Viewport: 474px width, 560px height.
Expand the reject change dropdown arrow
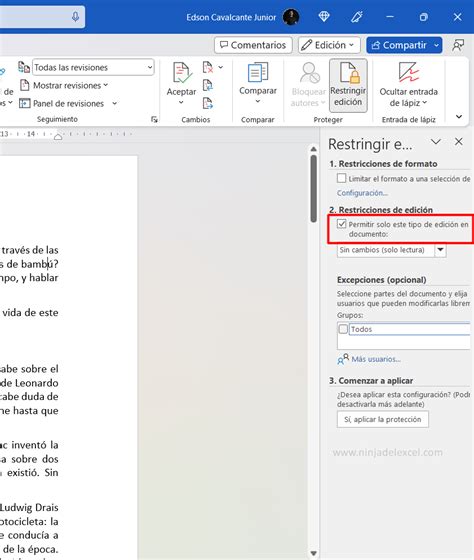tap(221, 67)
